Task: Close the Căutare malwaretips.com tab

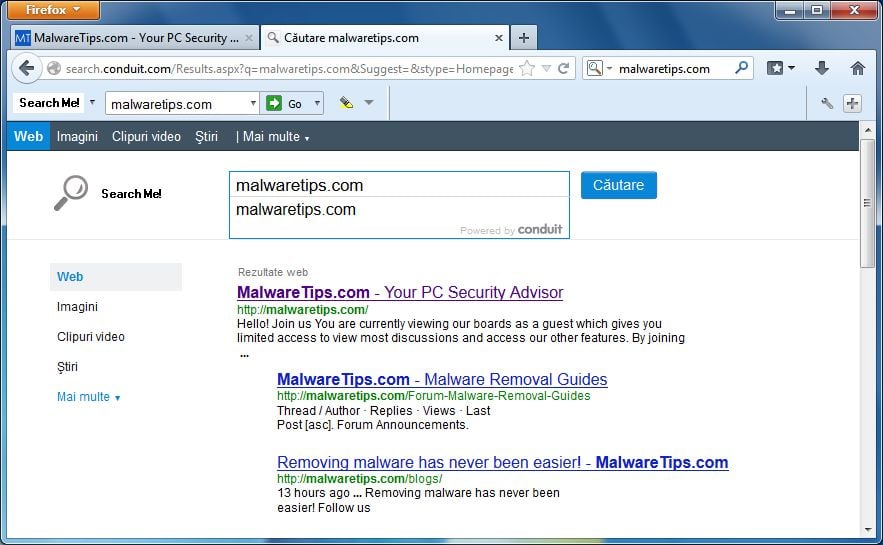Action: coord(498,38)
